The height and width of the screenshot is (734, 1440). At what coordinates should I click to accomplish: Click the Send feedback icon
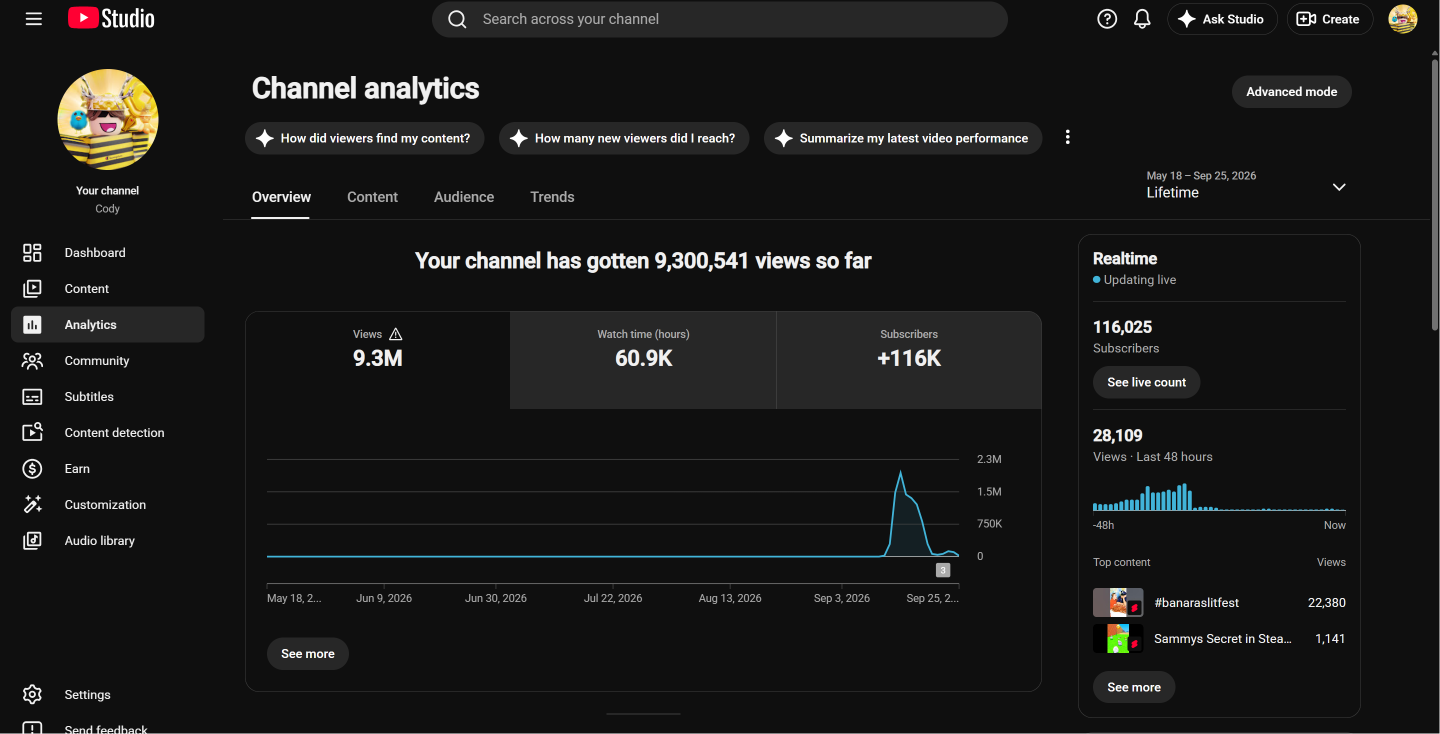point(32,728)
